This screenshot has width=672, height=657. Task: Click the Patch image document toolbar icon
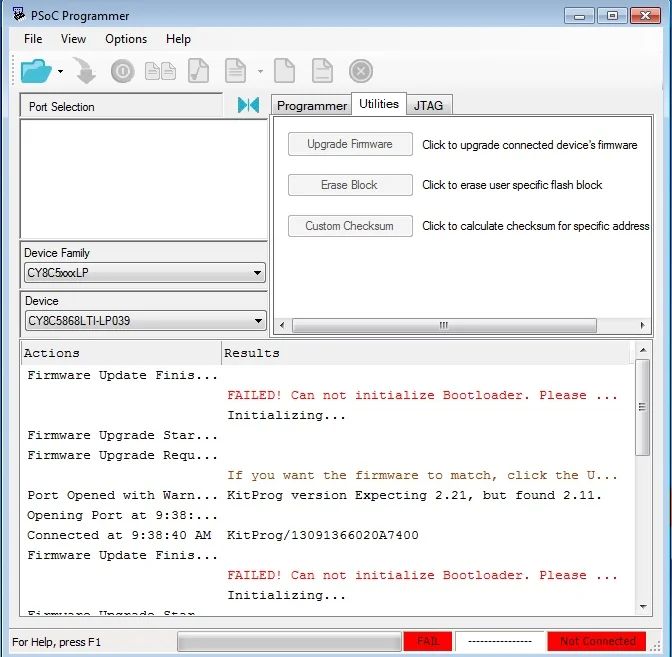[x=322, y=71]
